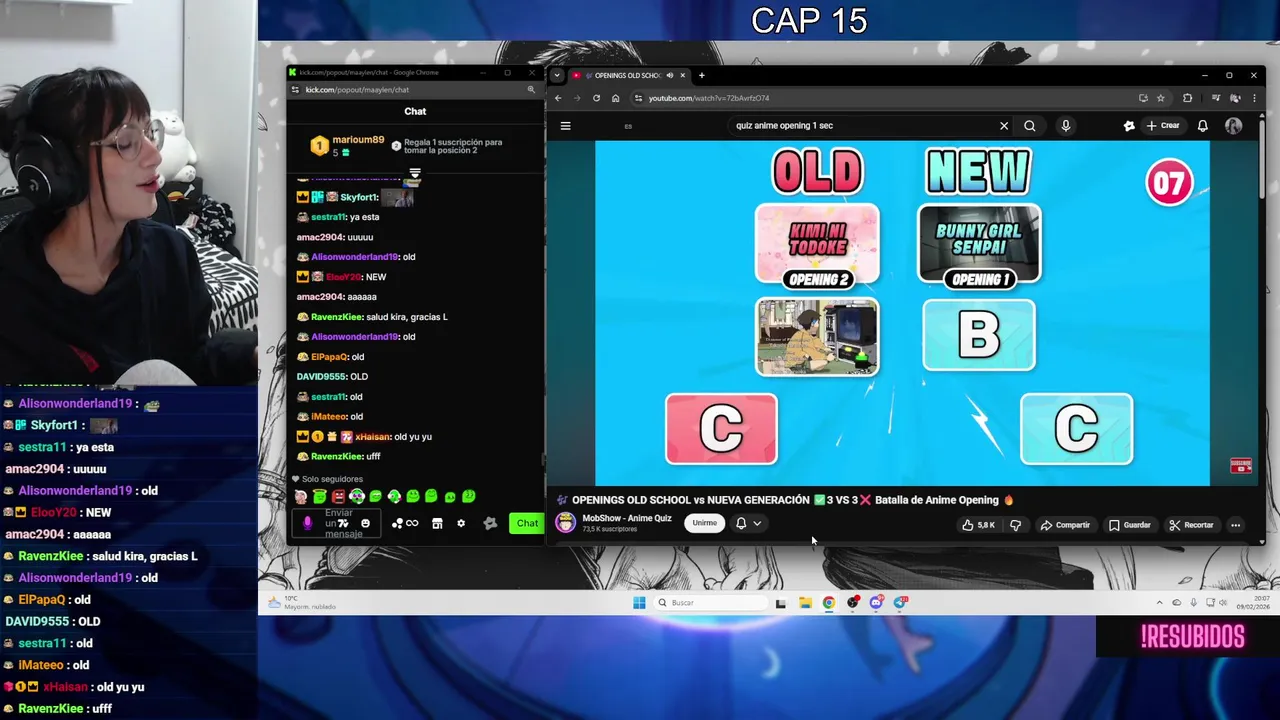Open the 7TV emote picker icon
Viewport: 1280px width, 720px height.
coord(343,523)
